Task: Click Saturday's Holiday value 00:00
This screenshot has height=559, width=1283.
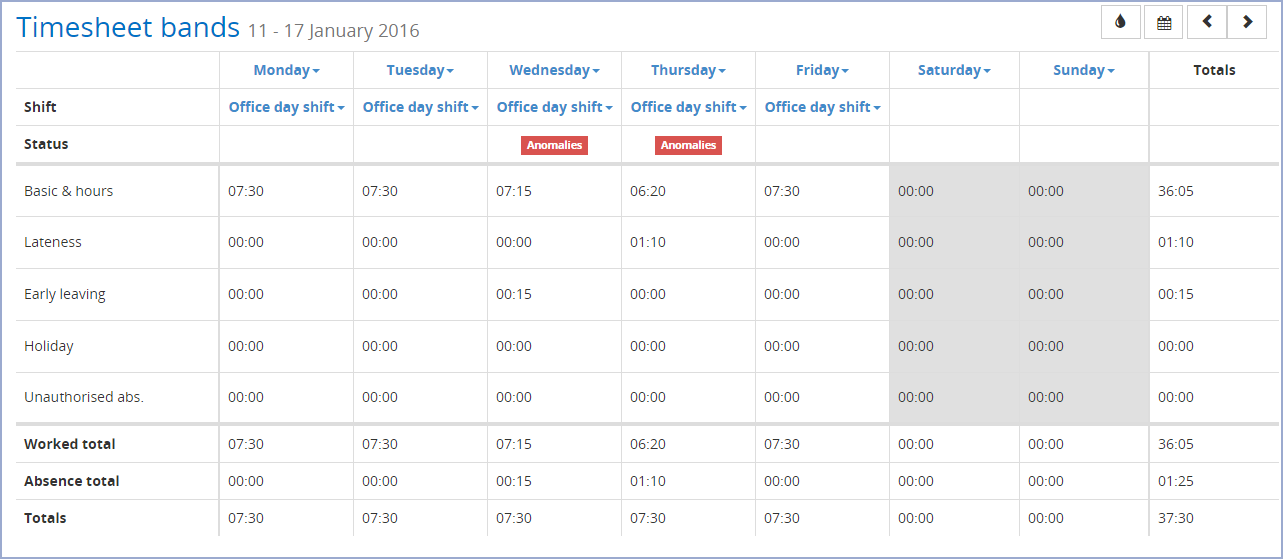Action: tap(916, 346)
